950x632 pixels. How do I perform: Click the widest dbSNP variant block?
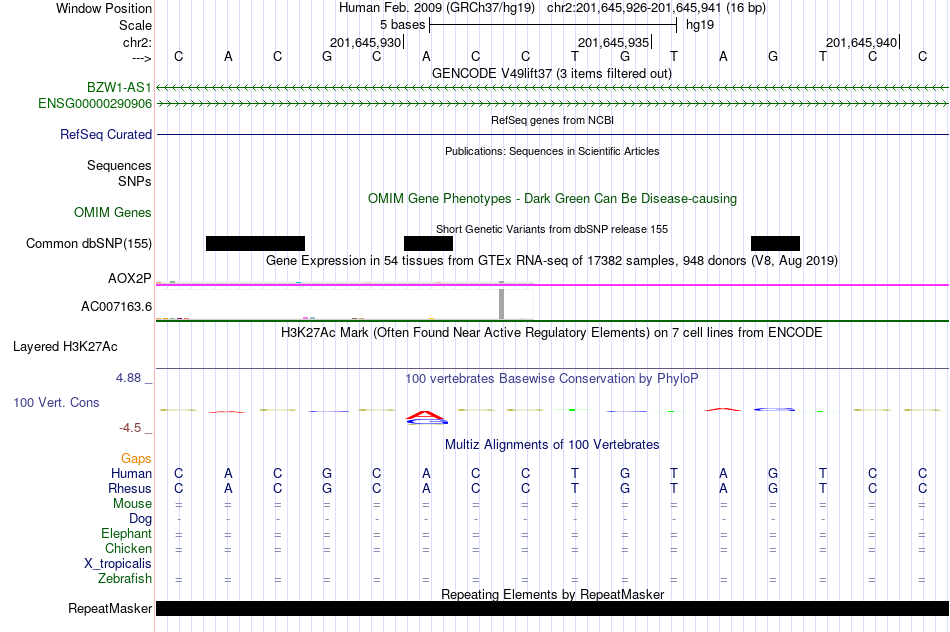(255, 244)
